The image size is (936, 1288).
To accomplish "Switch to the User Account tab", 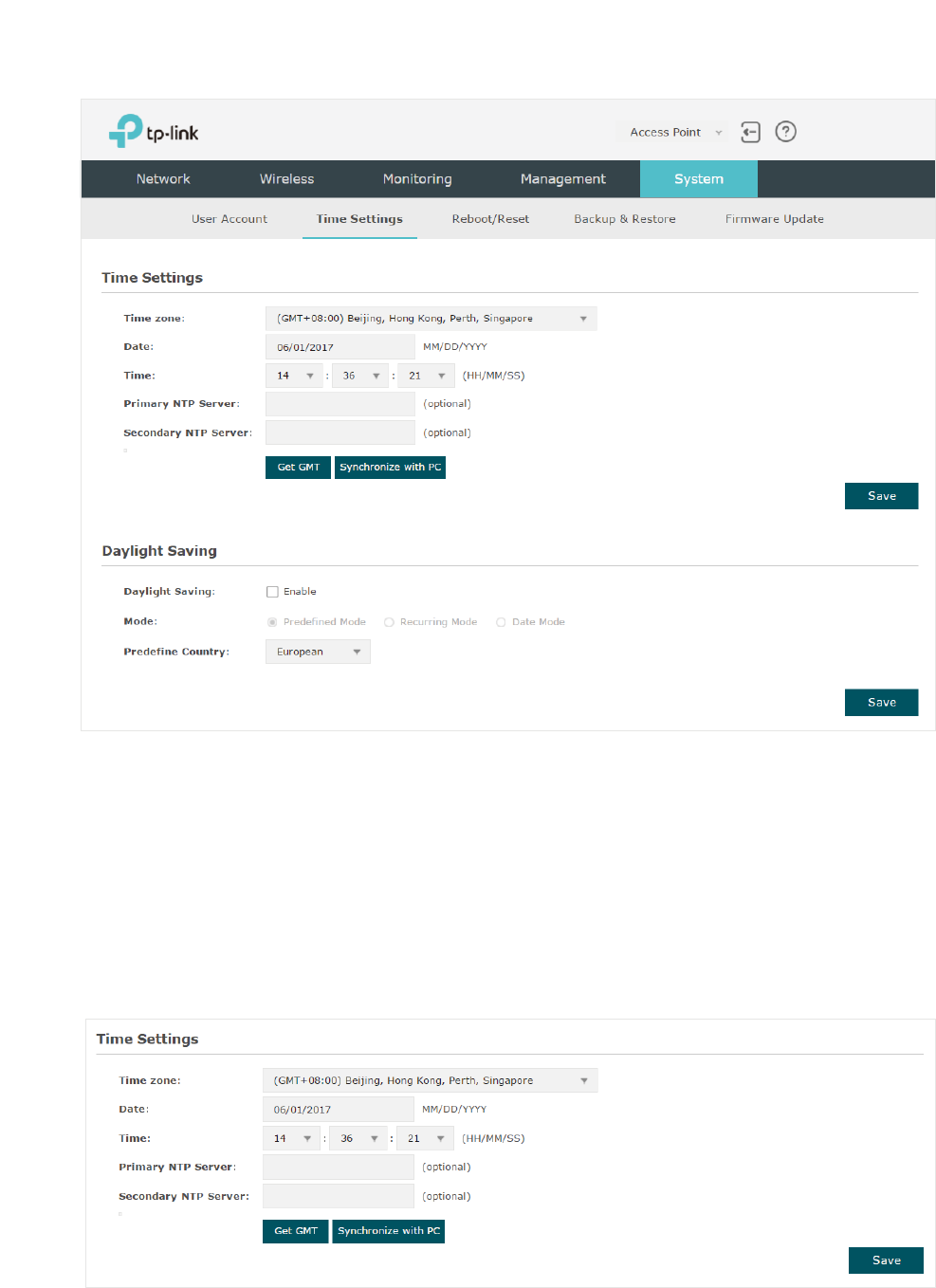I will [x=229, y=219].
